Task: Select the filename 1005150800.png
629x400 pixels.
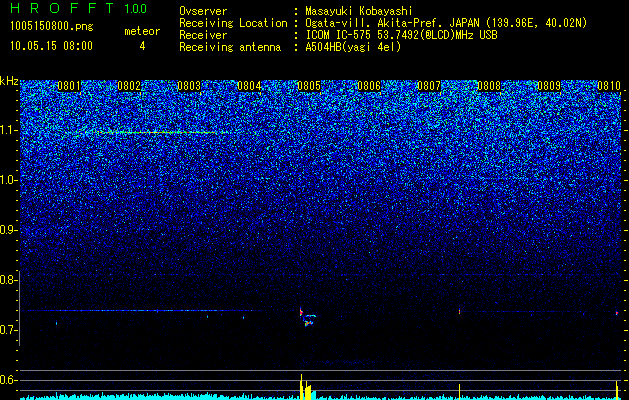Action: 52,26
